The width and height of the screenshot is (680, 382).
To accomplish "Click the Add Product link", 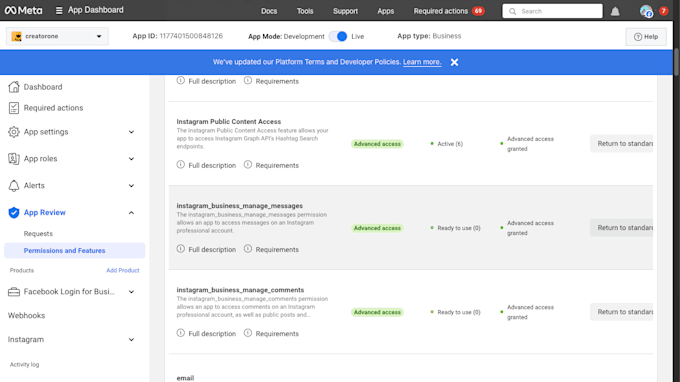I will click(123, 270).
